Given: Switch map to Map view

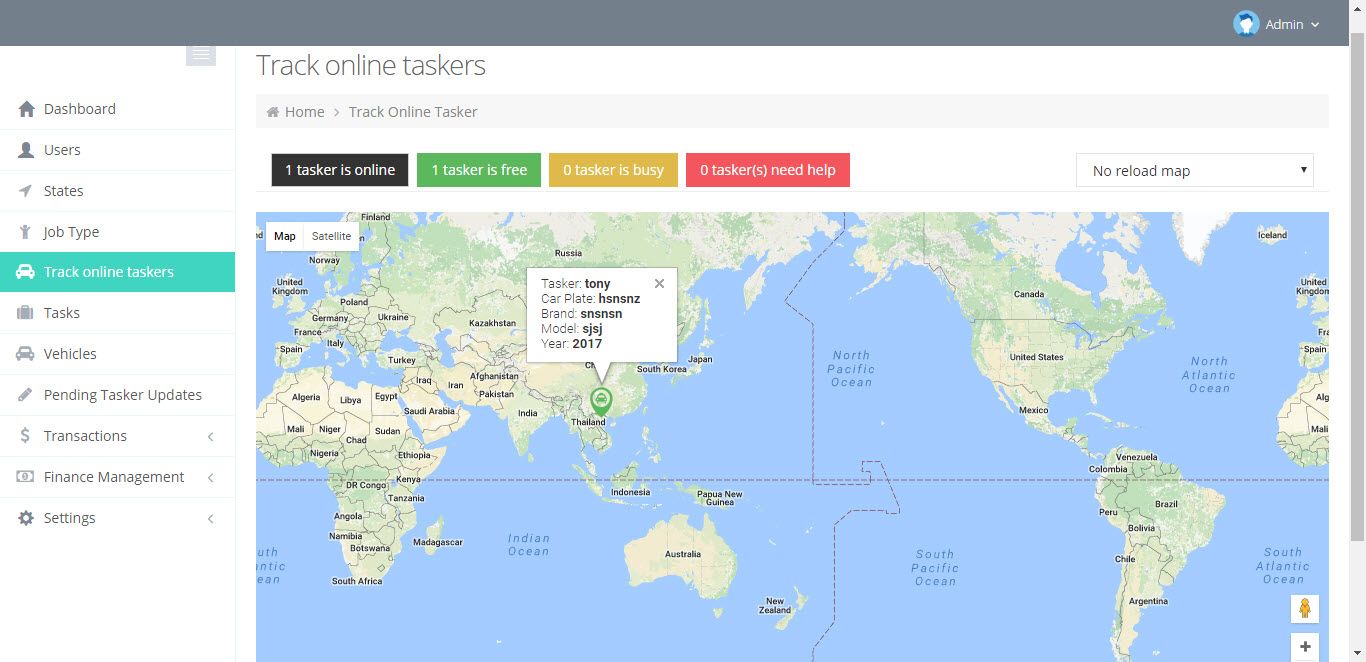Looking at the screenshot, I should point(285,236).
